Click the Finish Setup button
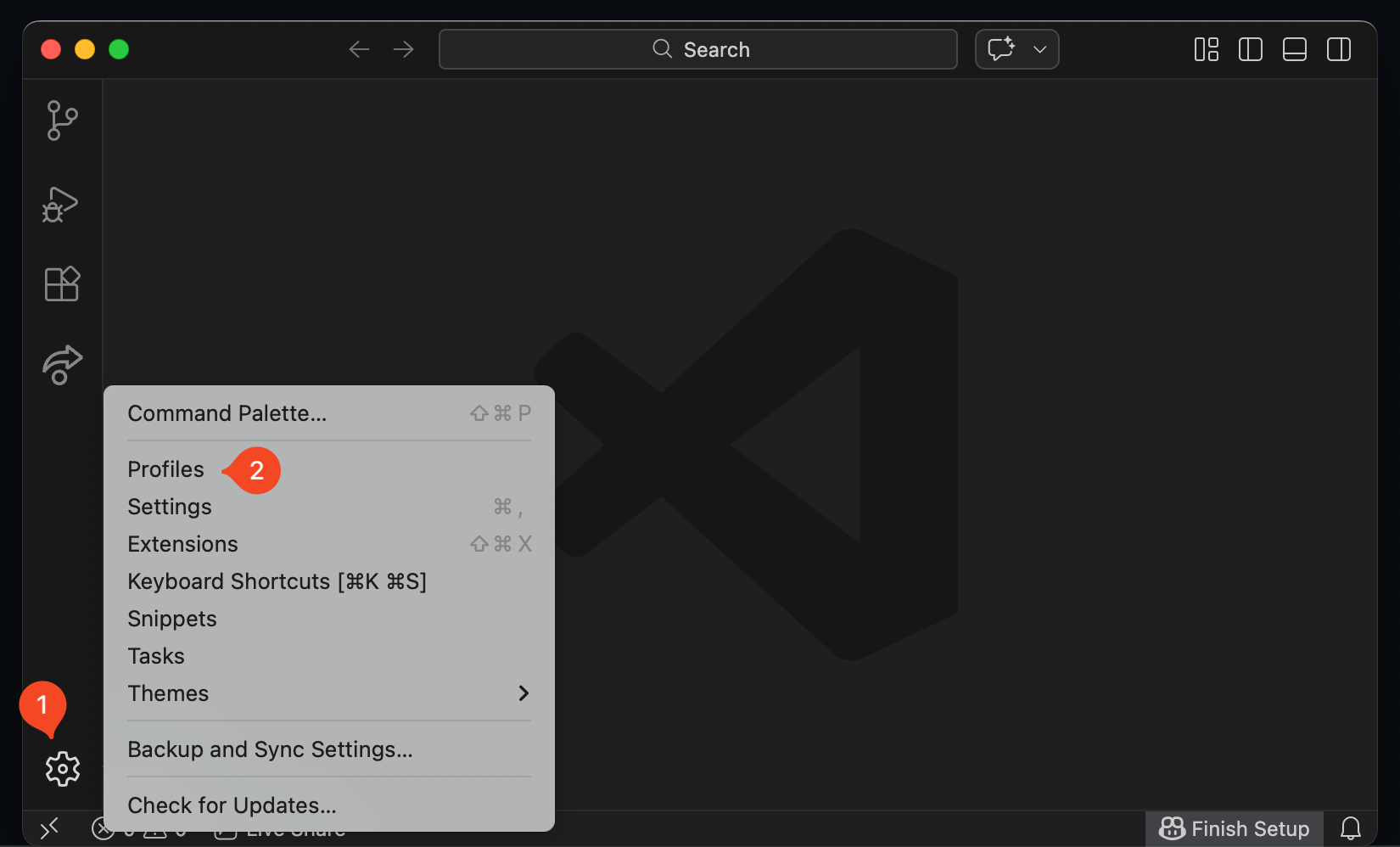Screen dimensions: 1400x847 [1235, 828]
